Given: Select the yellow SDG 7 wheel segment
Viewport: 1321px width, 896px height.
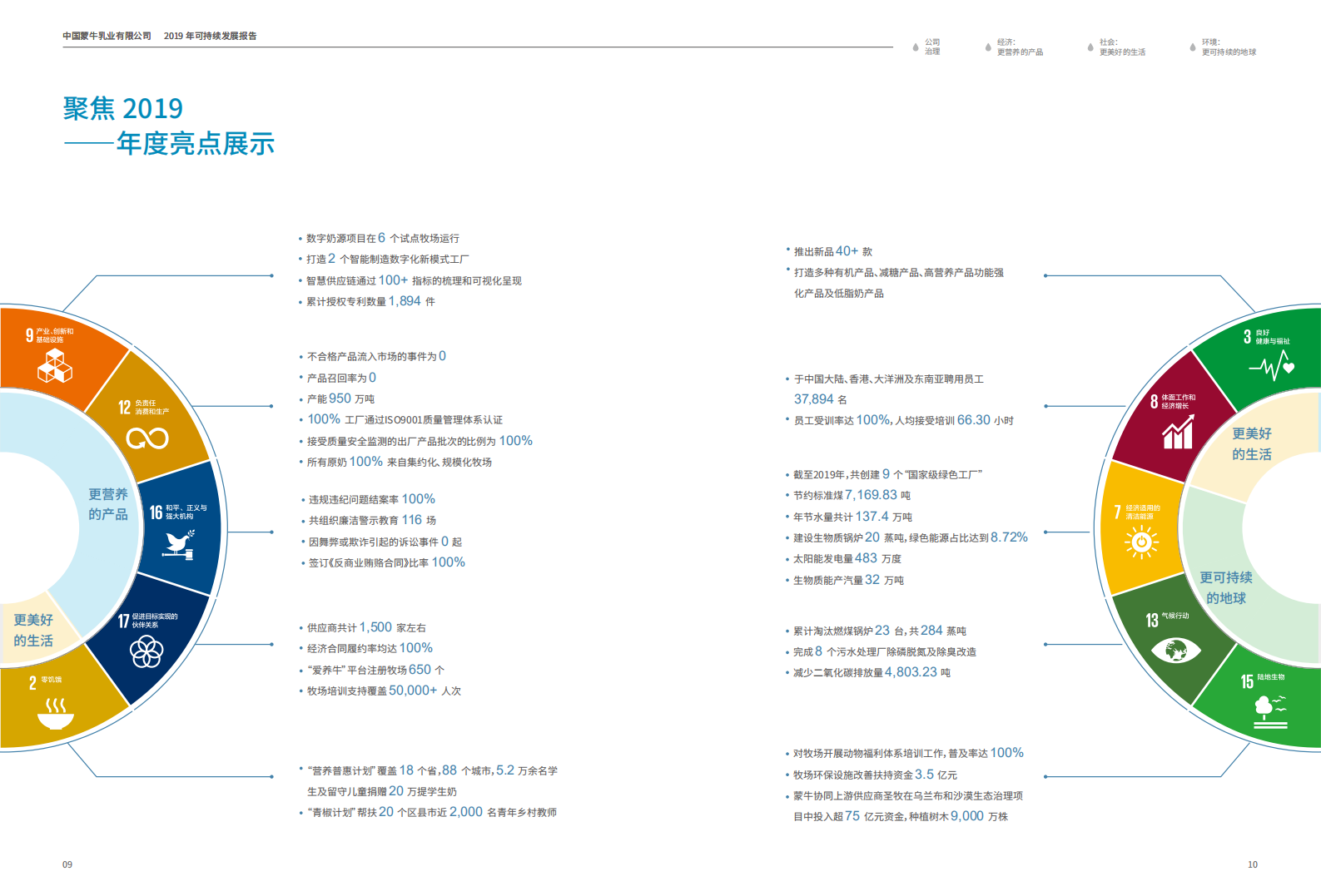Looking at the screenshot, I should 1140,528.
